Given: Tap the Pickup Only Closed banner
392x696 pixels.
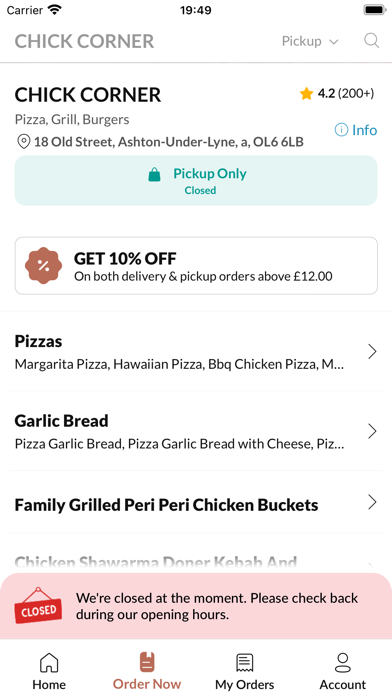Looking at the screenshot, I should tap(196, 180).
